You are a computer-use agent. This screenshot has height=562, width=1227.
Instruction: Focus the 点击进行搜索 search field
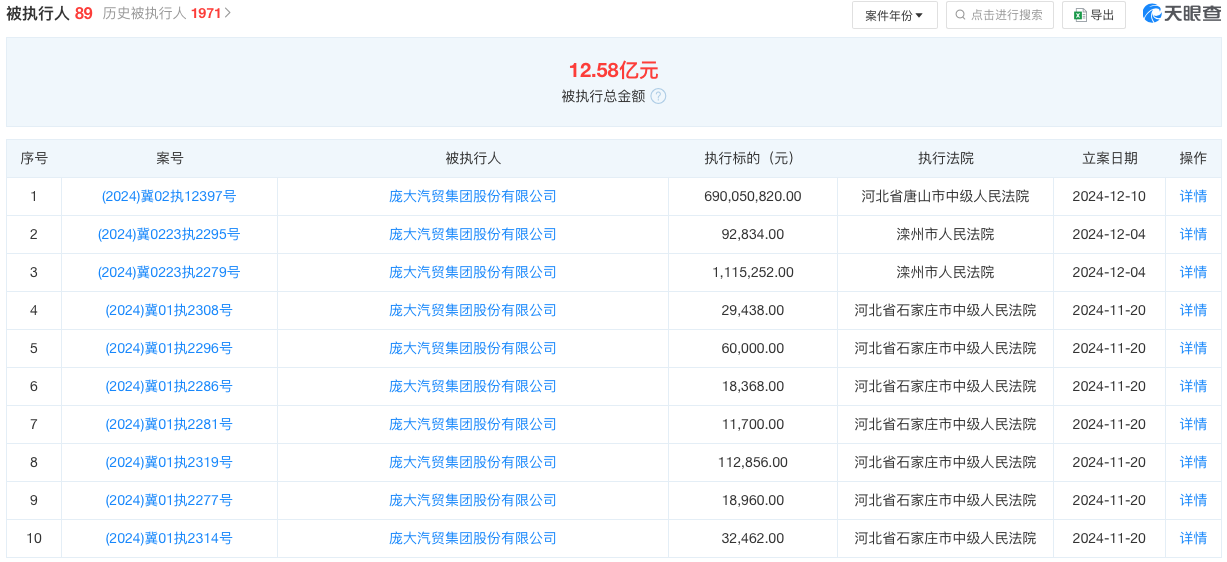coord(1006,15)
